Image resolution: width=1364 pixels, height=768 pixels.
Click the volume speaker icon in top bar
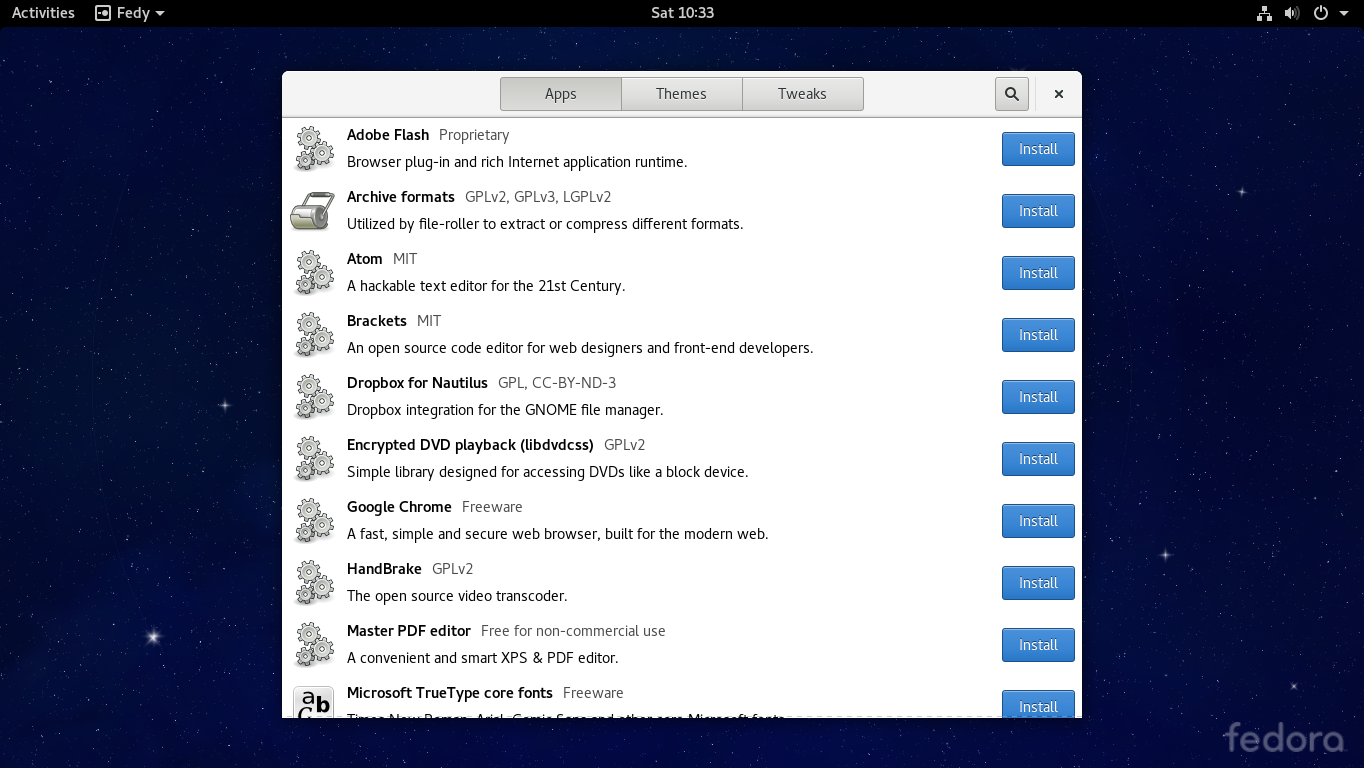tap(1292, 13)
